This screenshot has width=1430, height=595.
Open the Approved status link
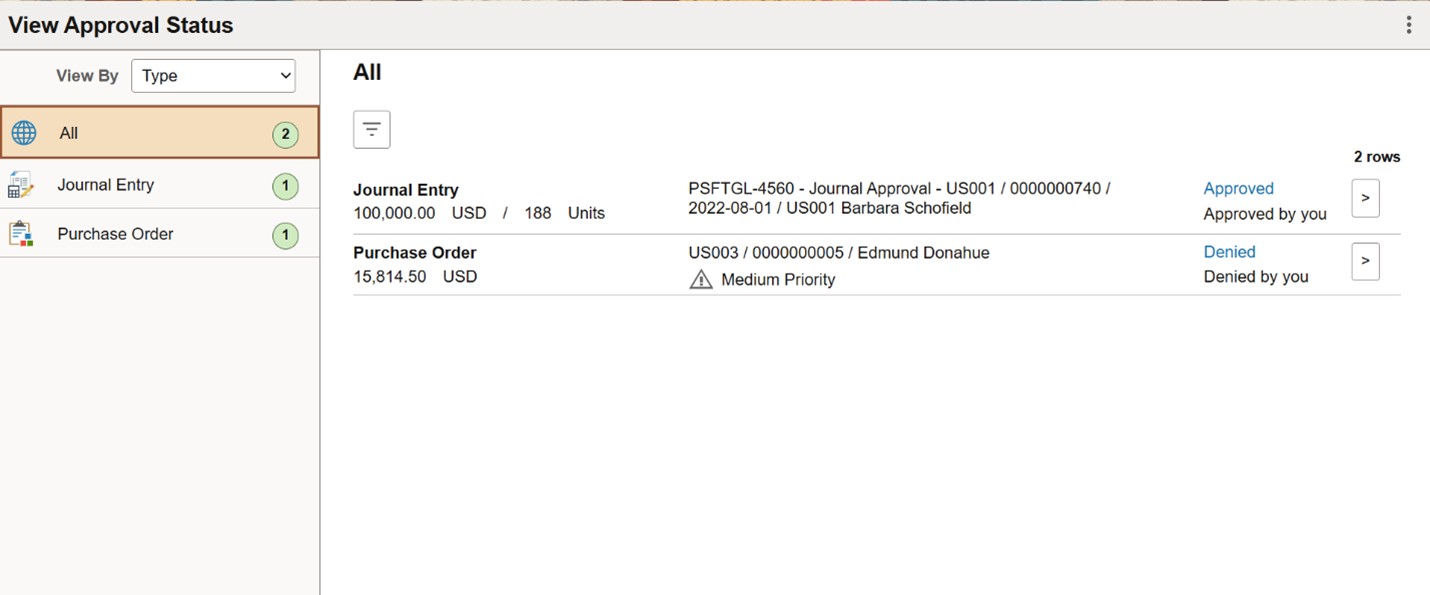[1238, 189]
